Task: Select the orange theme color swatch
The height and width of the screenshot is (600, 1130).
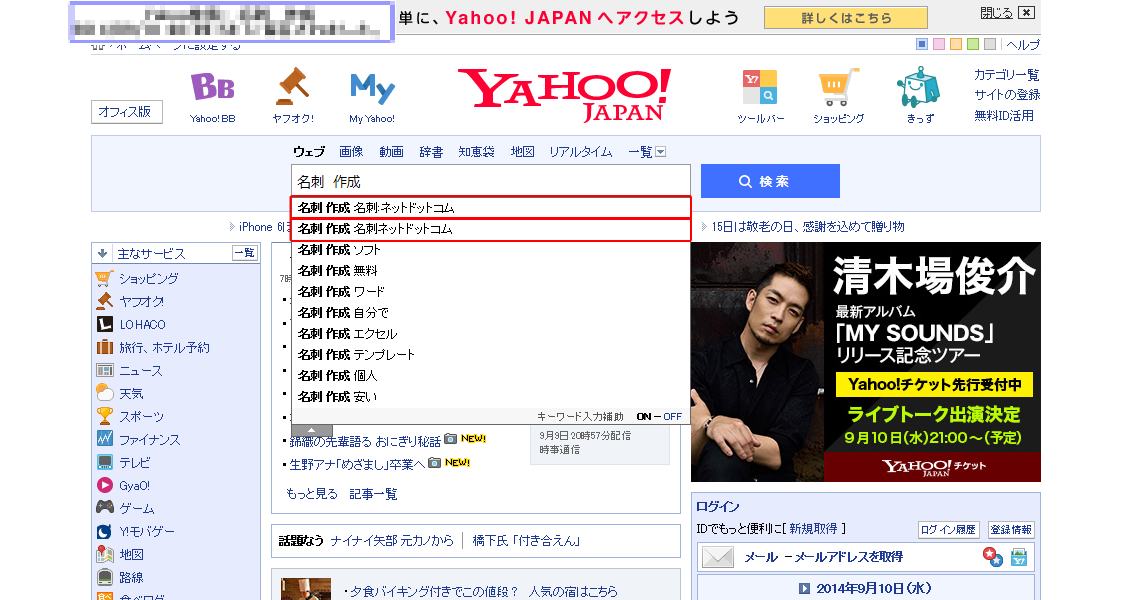Action: [956, 45]
